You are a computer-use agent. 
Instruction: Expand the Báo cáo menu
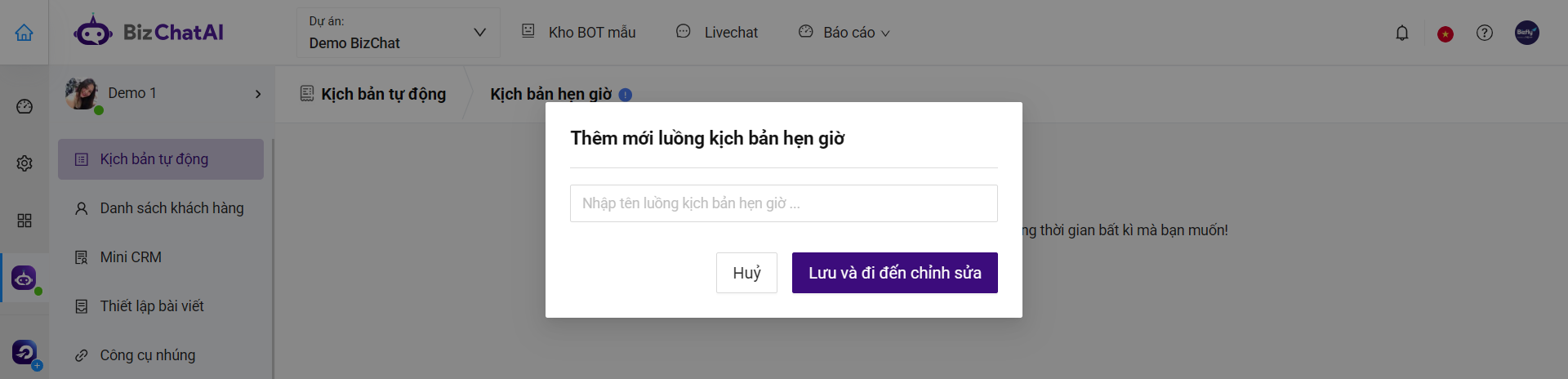coord(844,33)
